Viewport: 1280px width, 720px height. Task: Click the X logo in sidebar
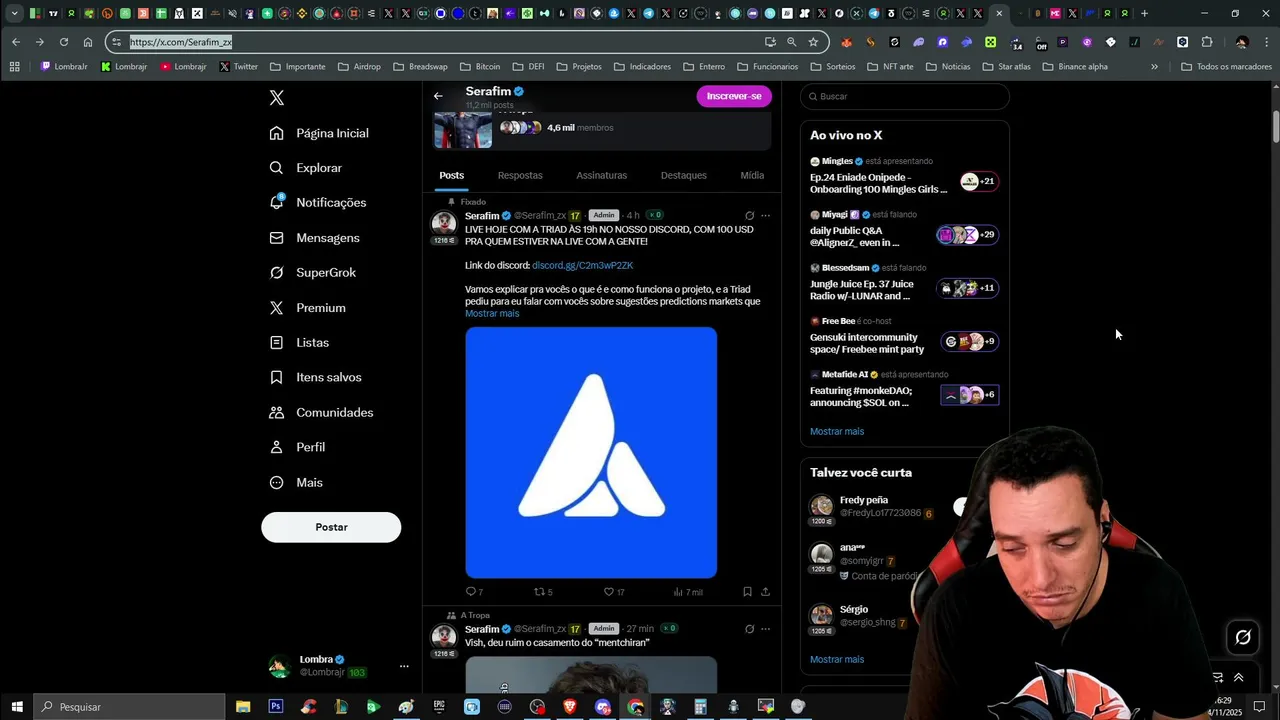click(277, 98)
